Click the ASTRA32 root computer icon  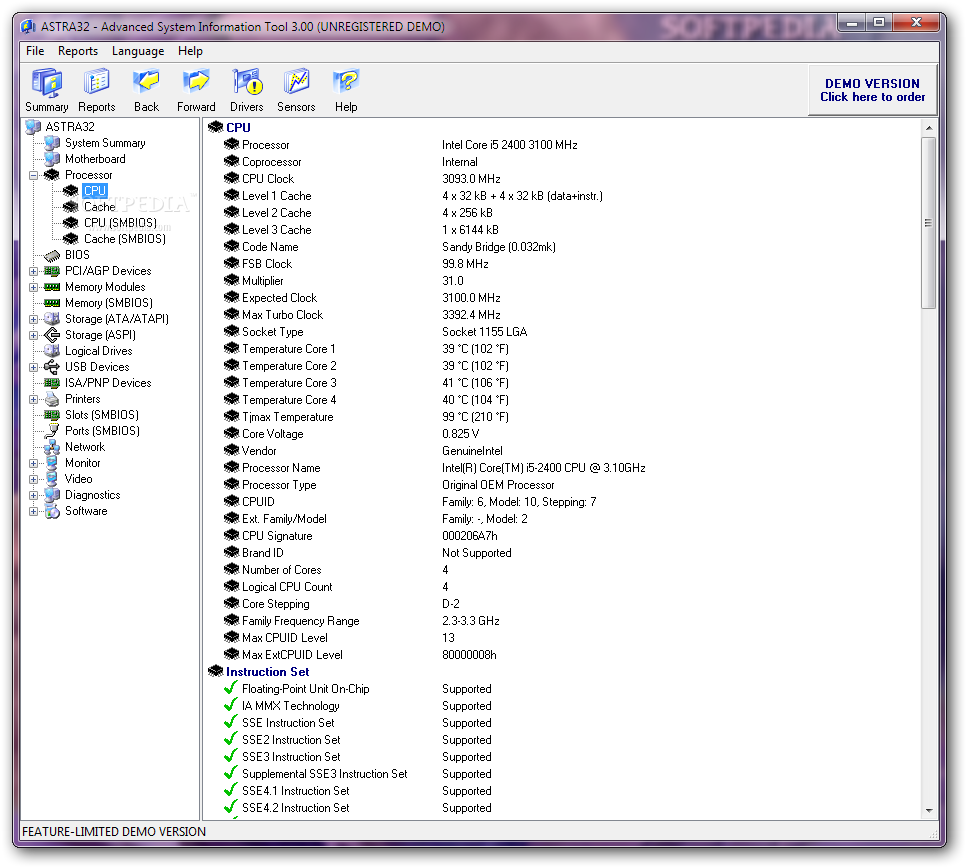pos(33,127)
